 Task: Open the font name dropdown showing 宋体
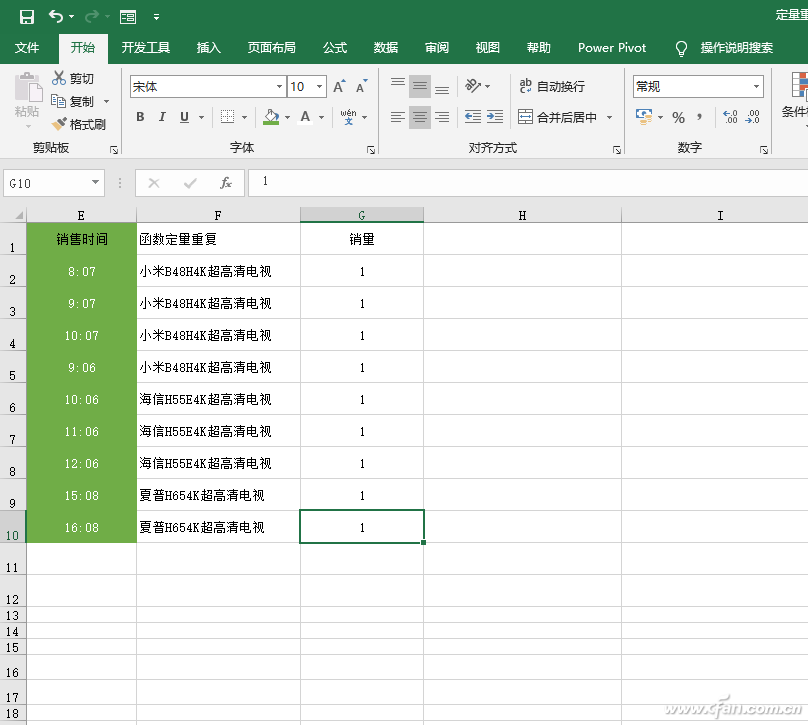[279, 87]
